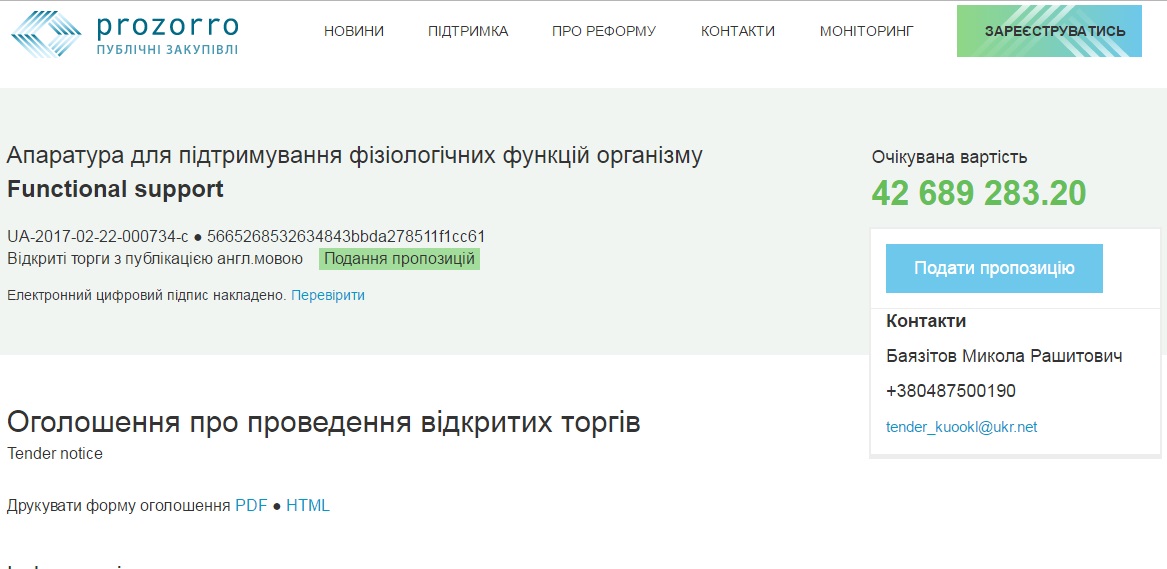Click the 'Functional support' bold title
This screenshot has height=569, width=1167.
115,189
